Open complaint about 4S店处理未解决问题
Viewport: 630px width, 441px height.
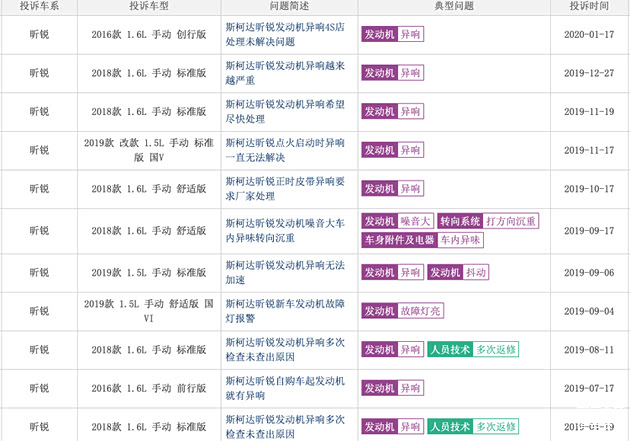click(288, 34)
